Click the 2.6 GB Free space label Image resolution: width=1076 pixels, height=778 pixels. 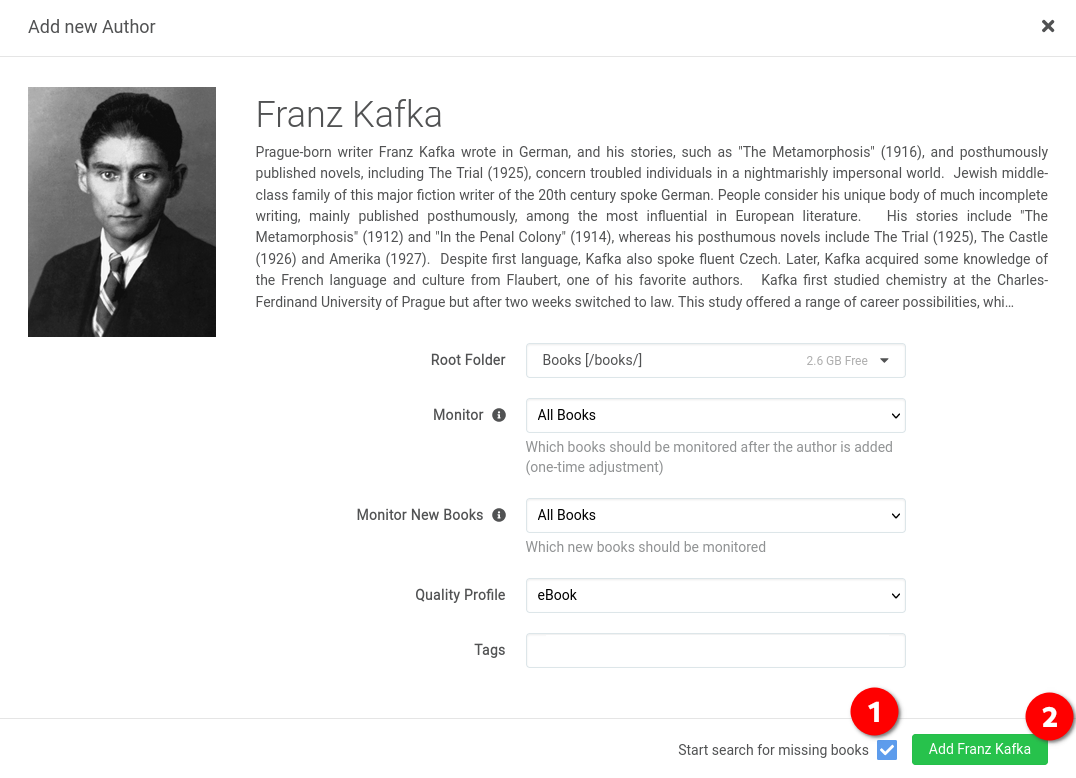tap(837, 361)
